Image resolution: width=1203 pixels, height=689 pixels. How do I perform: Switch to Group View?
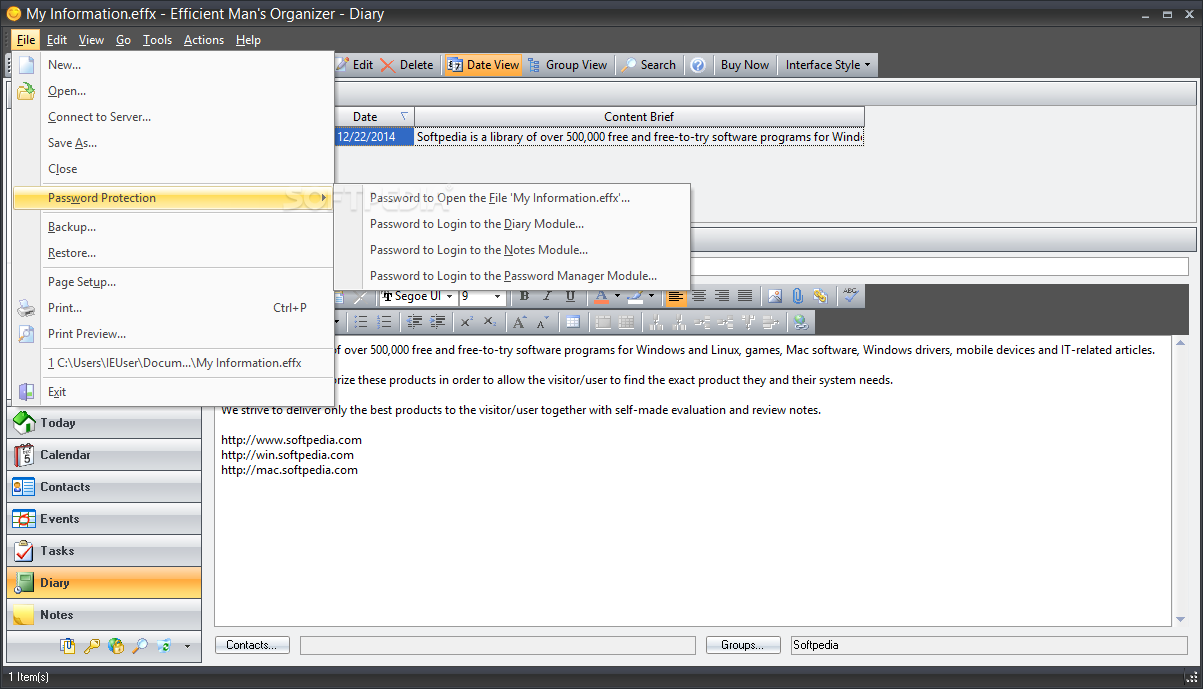click(567, 65)
